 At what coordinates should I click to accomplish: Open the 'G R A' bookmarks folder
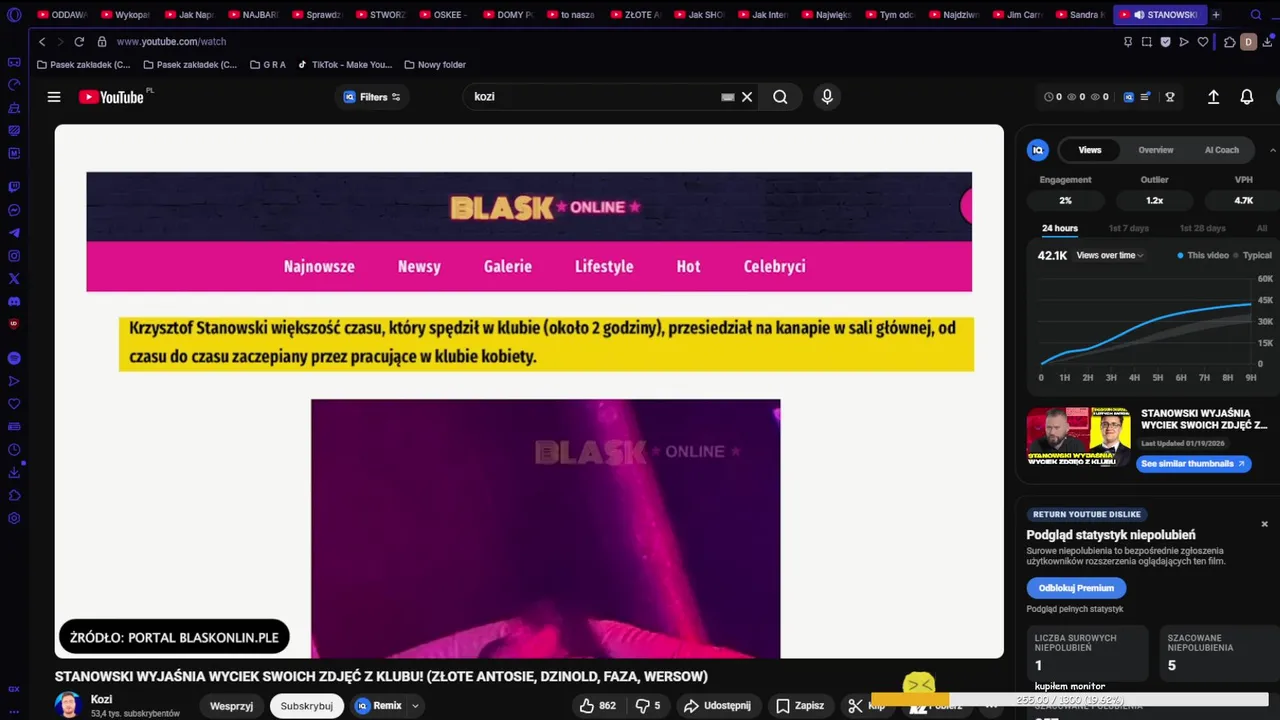pyautogui.click(x=268, y=65)
